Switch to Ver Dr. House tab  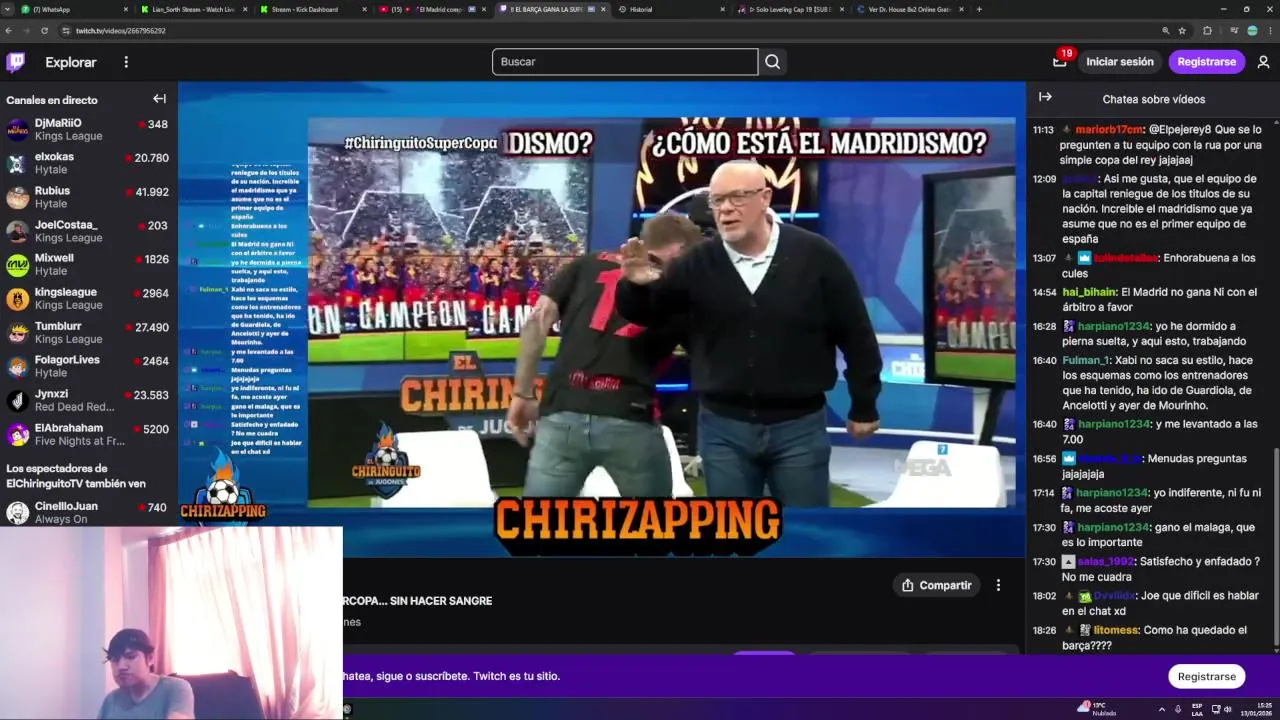(x=910, y=9)
